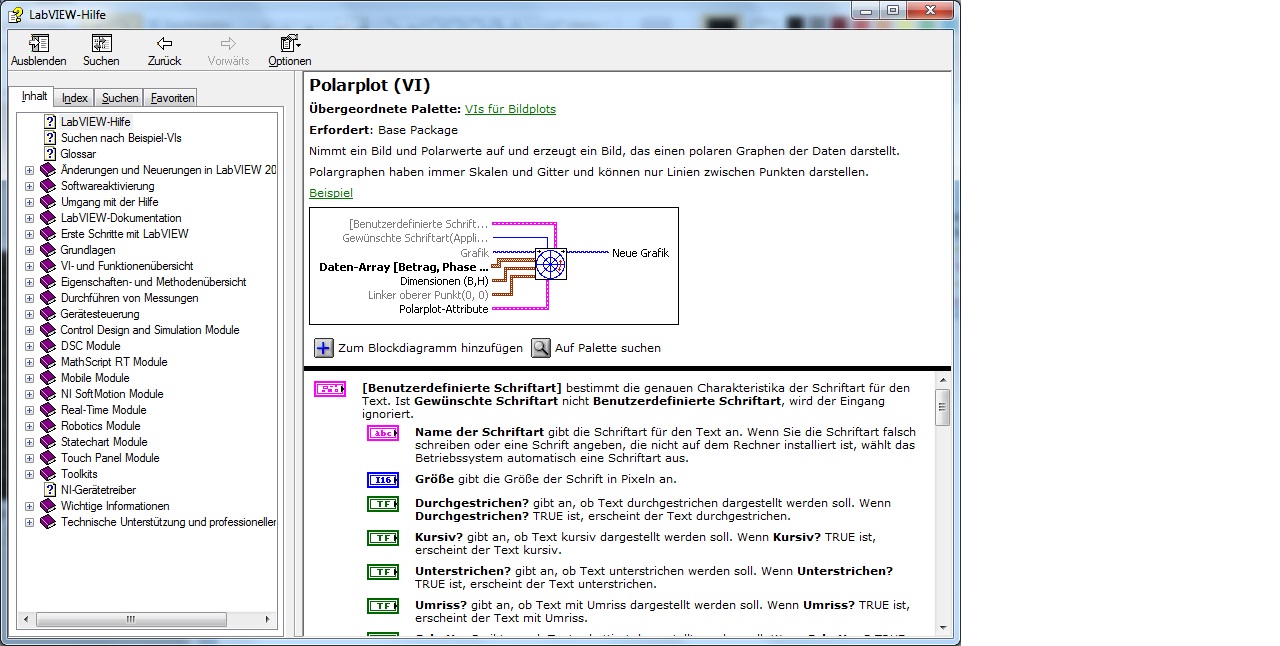Viewport: 1280px width, 646px height.
Task: Click the abc string icon for Name der Schriftart
Action: [383, 433]
